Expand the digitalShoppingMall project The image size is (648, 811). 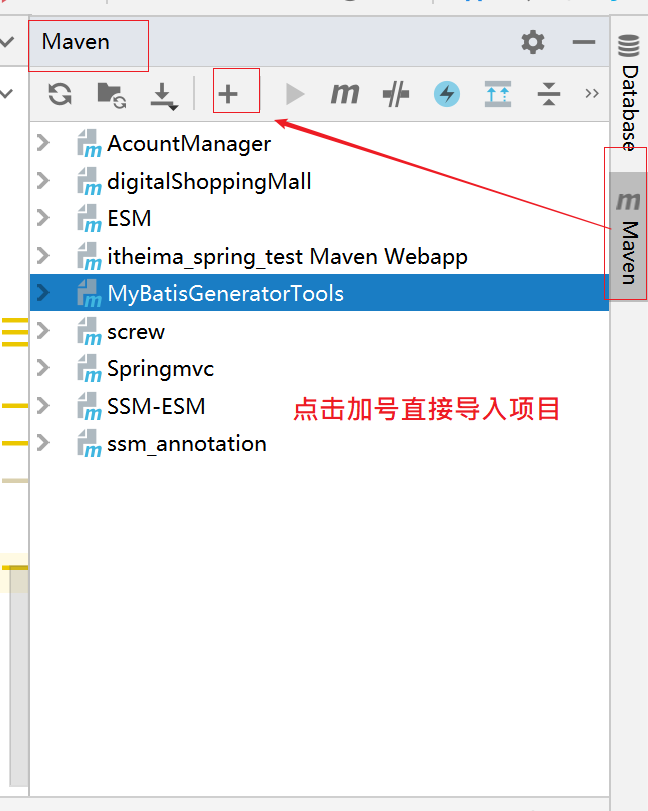[x=43, y=181]
